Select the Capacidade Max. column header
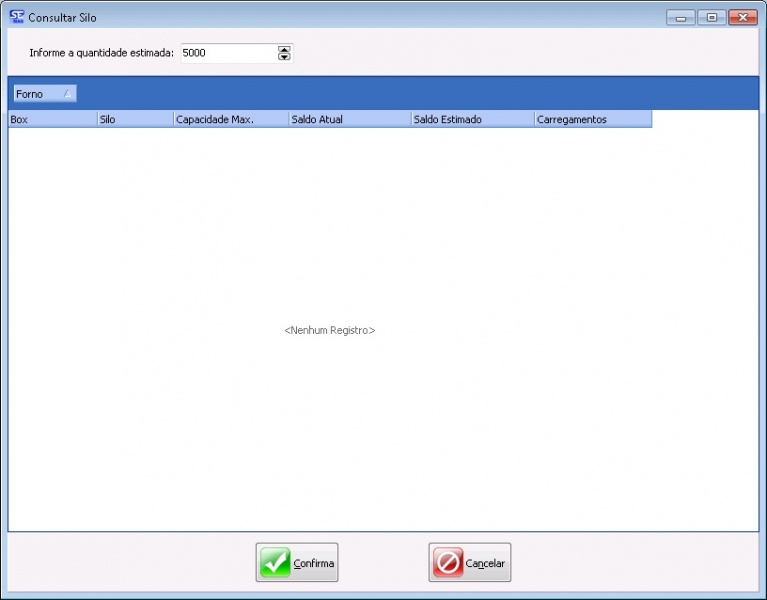Viewport: 767px width, 600px height. [230, 119]
